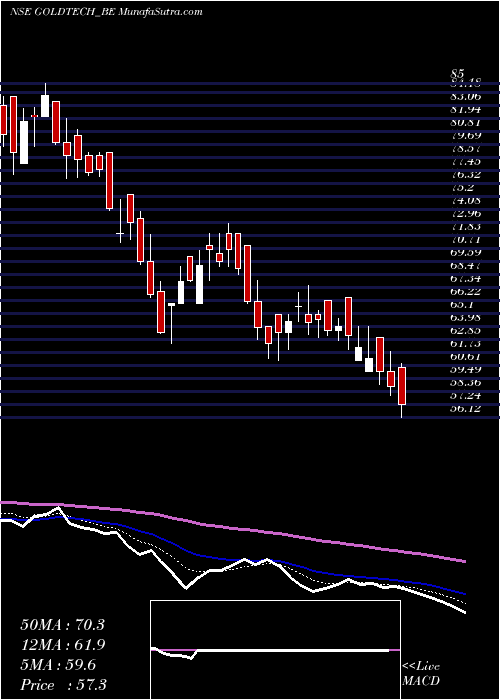Click the 65.1 price axis label
The width and height of the screenshot is (500, 700).
(x=462, y=305)
